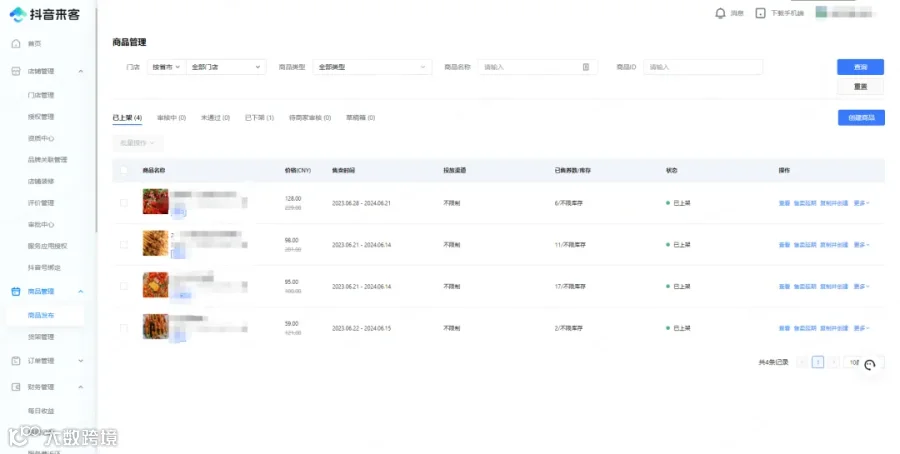Collapse the 财务管理 sidebar section
Viewport: 900px width, 454px height.
tap(80, 387)
